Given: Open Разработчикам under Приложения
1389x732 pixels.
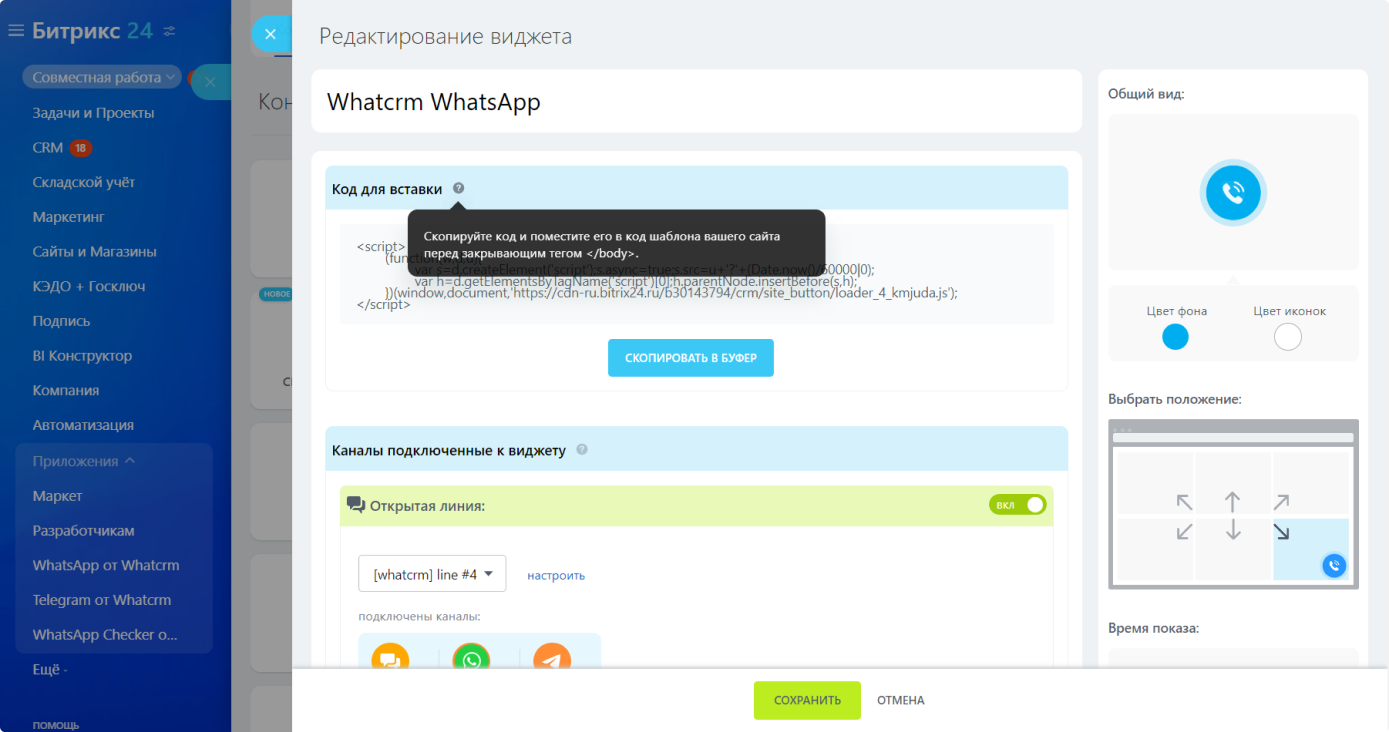Looking at the screenshot, I should tap(83, 531).
